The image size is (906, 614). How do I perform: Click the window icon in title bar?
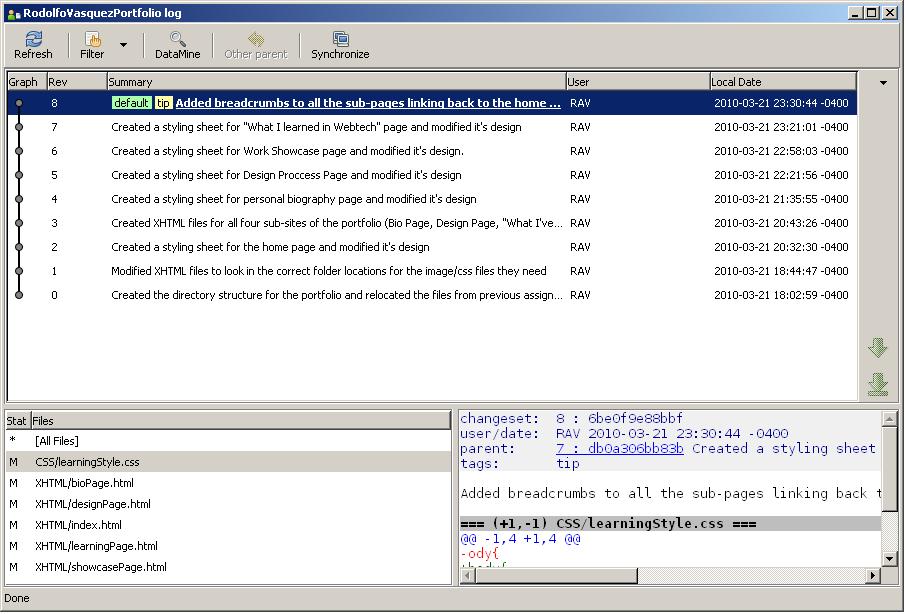pos(14,13)
